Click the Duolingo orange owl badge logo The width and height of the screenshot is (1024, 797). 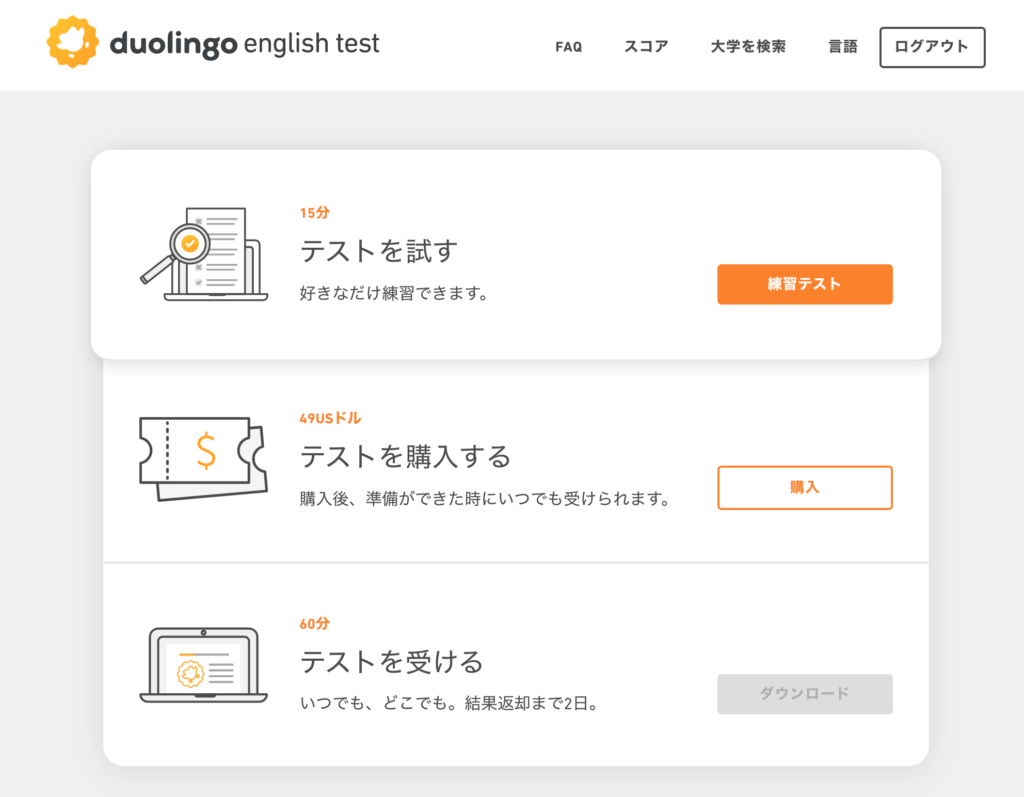(72, 42)
